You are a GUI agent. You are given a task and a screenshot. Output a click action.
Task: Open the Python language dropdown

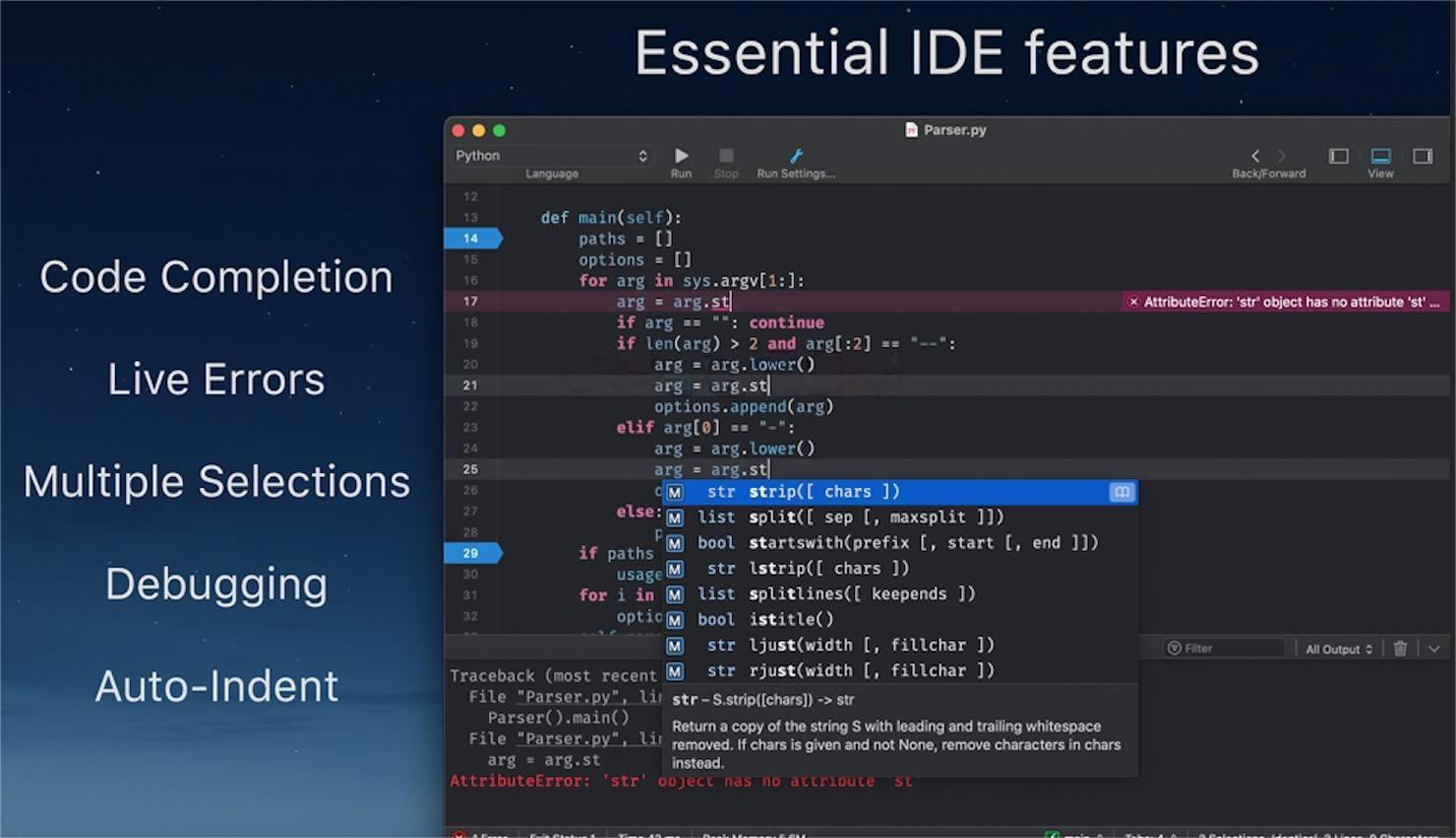pyautogui.click(x=551, y=155)
